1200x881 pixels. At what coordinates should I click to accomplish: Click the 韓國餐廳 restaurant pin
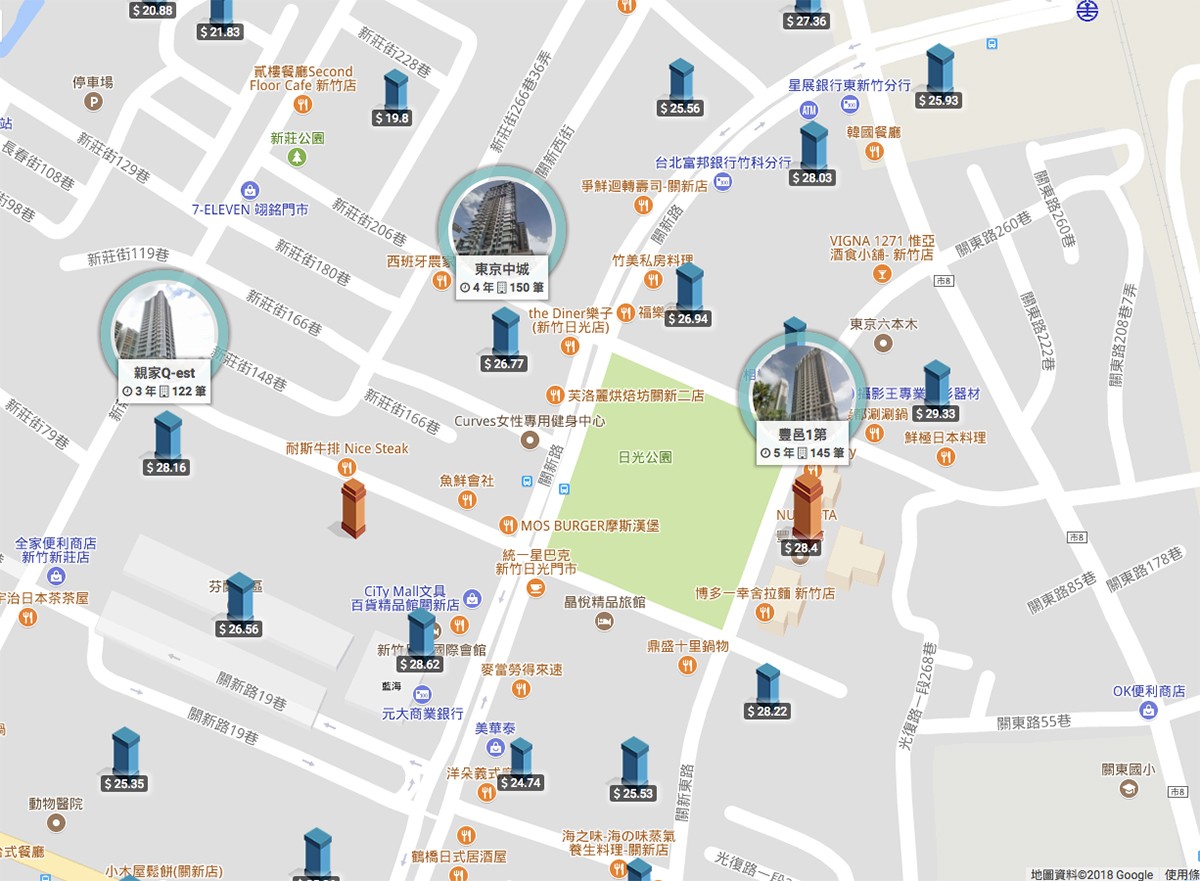tap(874, 152)
